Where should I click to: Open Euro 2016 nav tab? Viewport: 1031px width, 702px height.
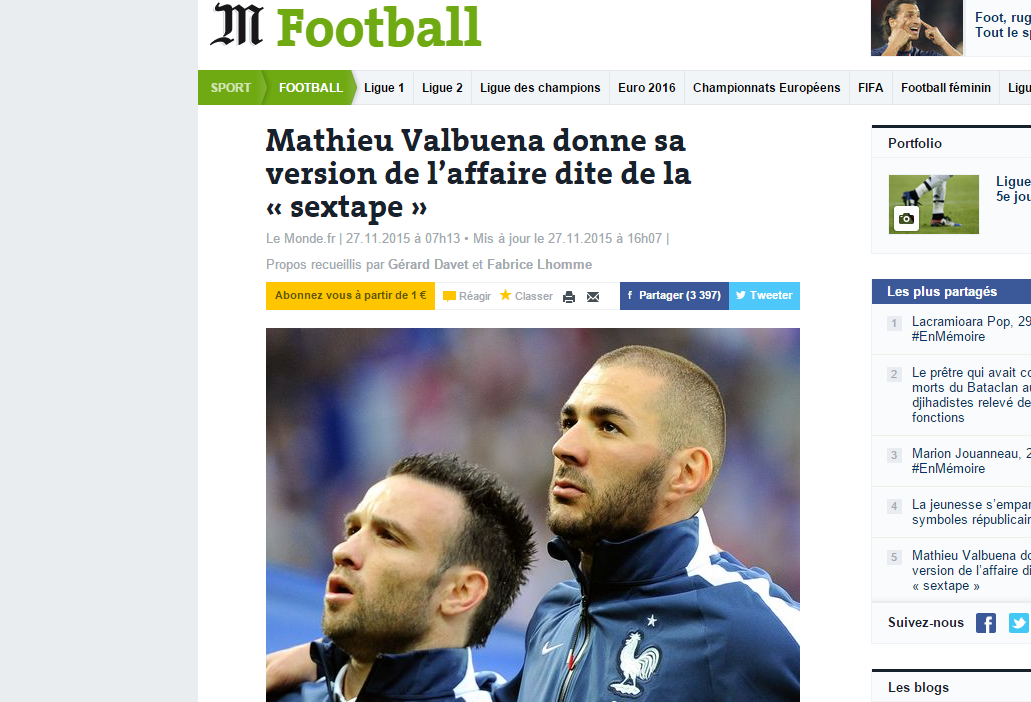[646, 87]
